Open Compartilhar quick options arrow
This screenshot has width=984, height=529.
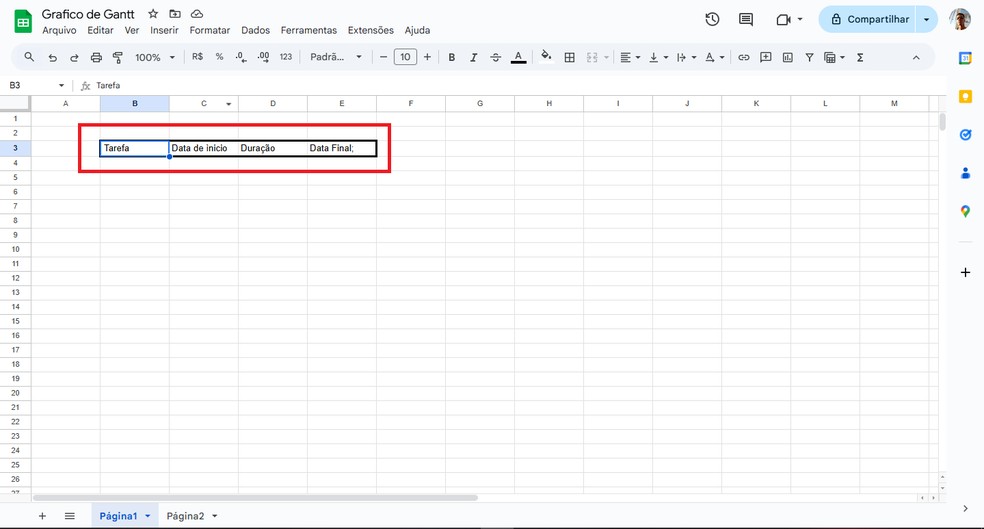tap(927, 19)
